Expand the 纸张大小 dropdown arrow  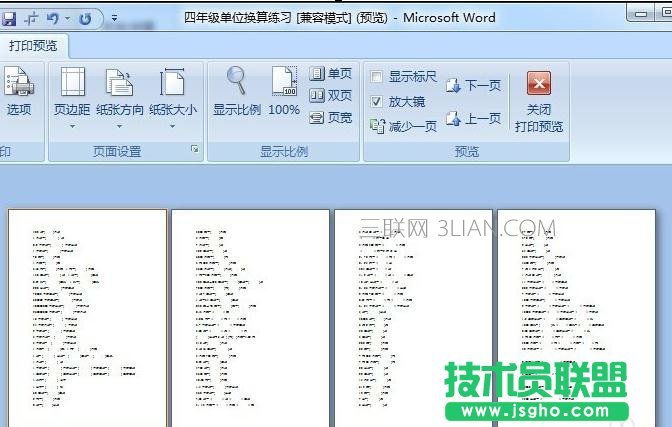tap(172, 126)
